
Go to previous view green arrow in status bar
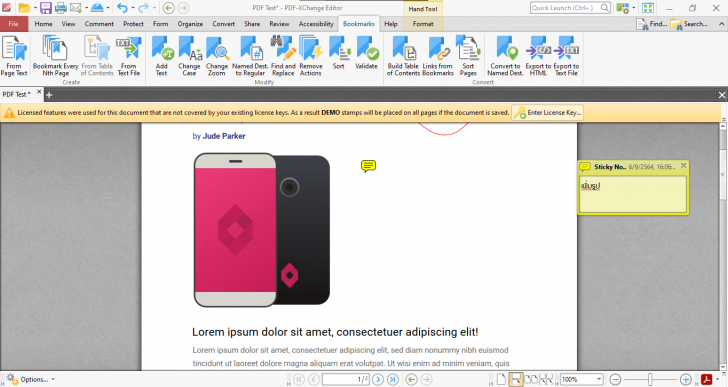tap(411, 380)
